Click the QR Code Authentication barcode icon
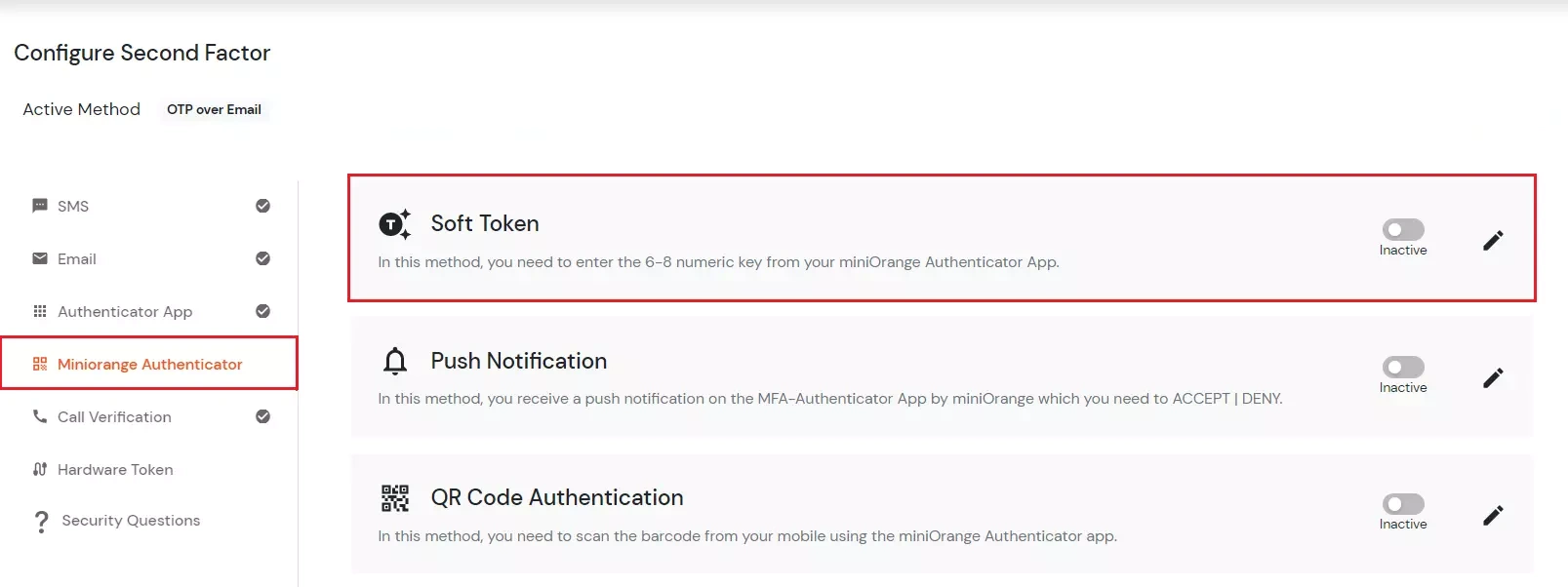 (394, 497)
